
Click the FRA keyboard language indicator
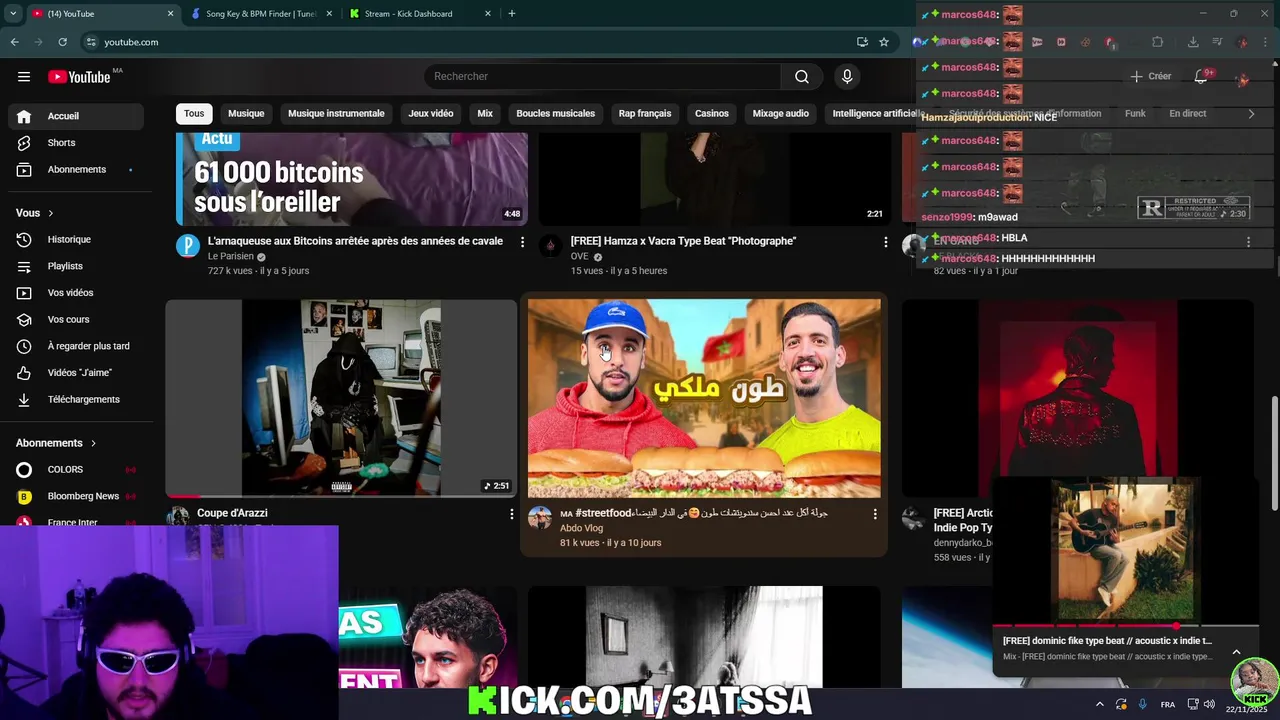[x=1167, y=705]
